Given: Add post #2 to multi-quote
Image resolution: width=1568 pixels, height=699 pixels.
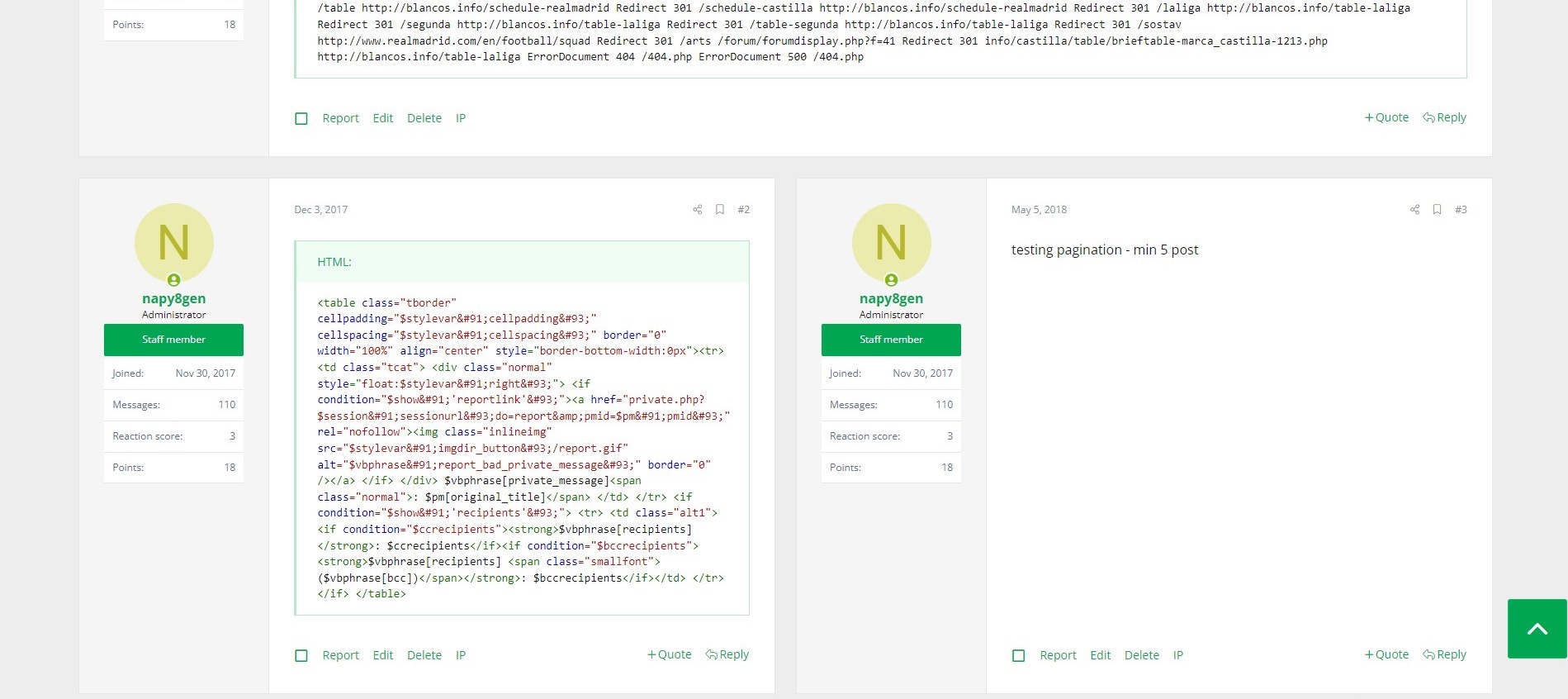Looking at the screenshot, I should (669, 654).
